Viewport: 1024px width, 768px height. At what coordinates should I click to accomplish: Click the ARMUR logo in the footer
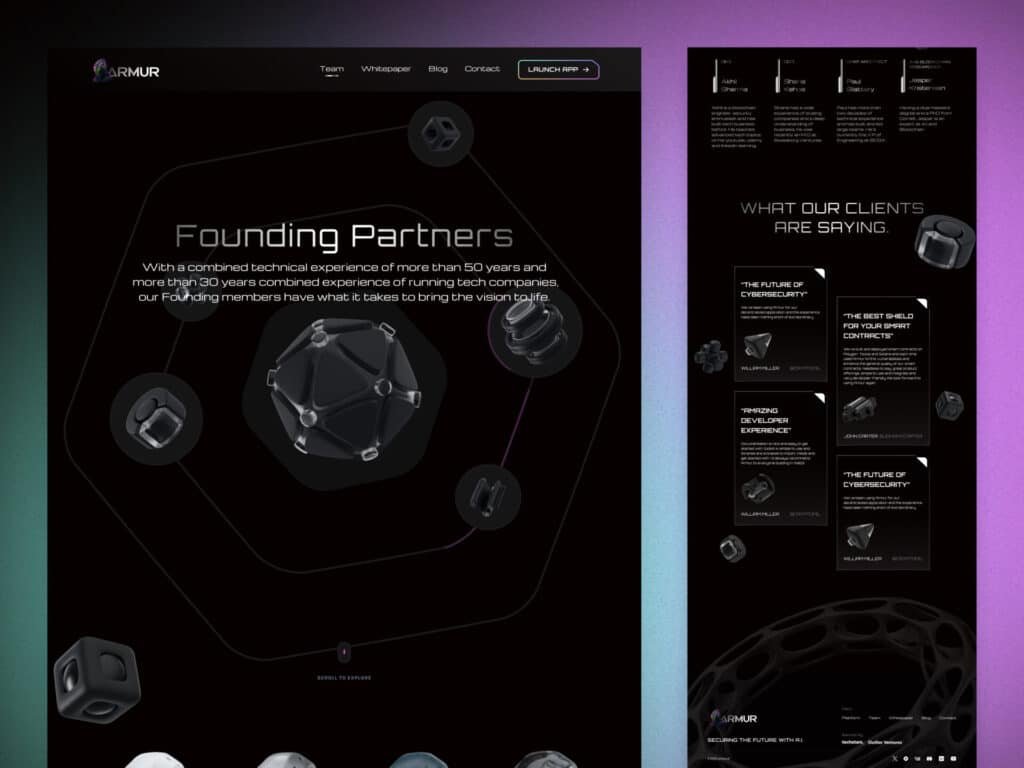point(733,718)
